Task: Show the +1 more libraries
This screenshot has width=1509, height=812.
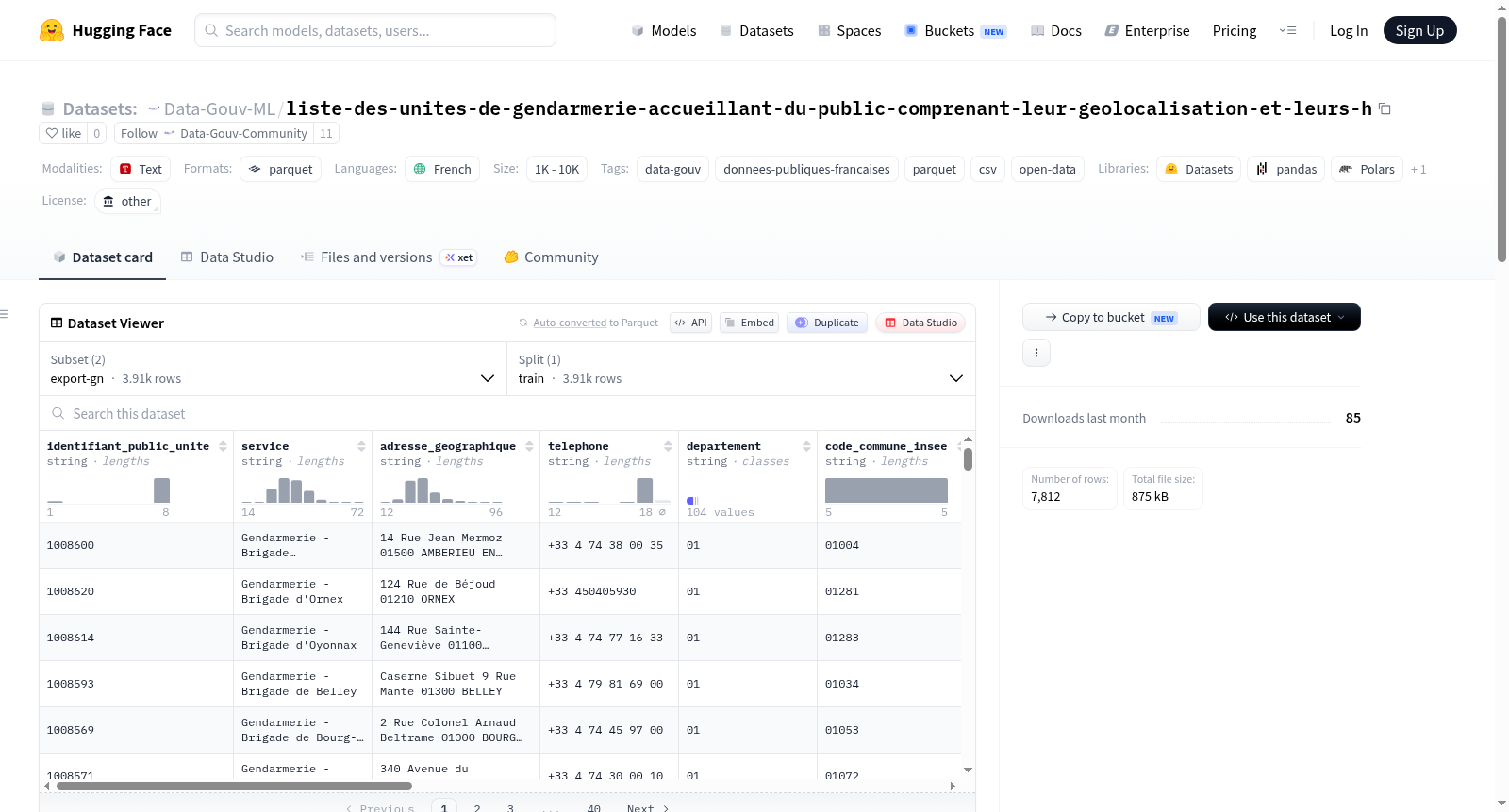Action: [1418, 170]
